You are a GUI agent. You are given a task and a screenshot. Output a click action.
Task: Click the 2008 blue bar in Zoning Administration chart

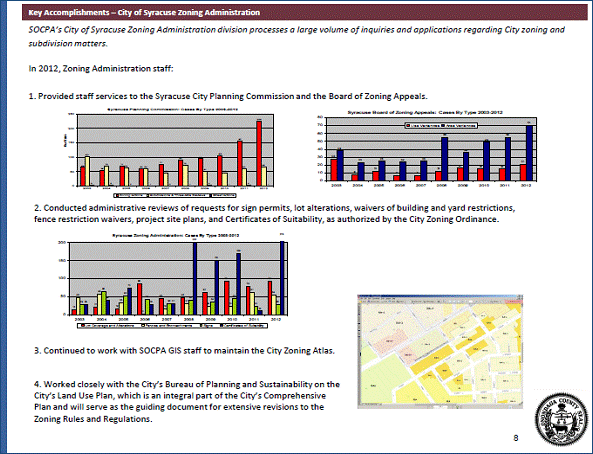coord(195,278)
